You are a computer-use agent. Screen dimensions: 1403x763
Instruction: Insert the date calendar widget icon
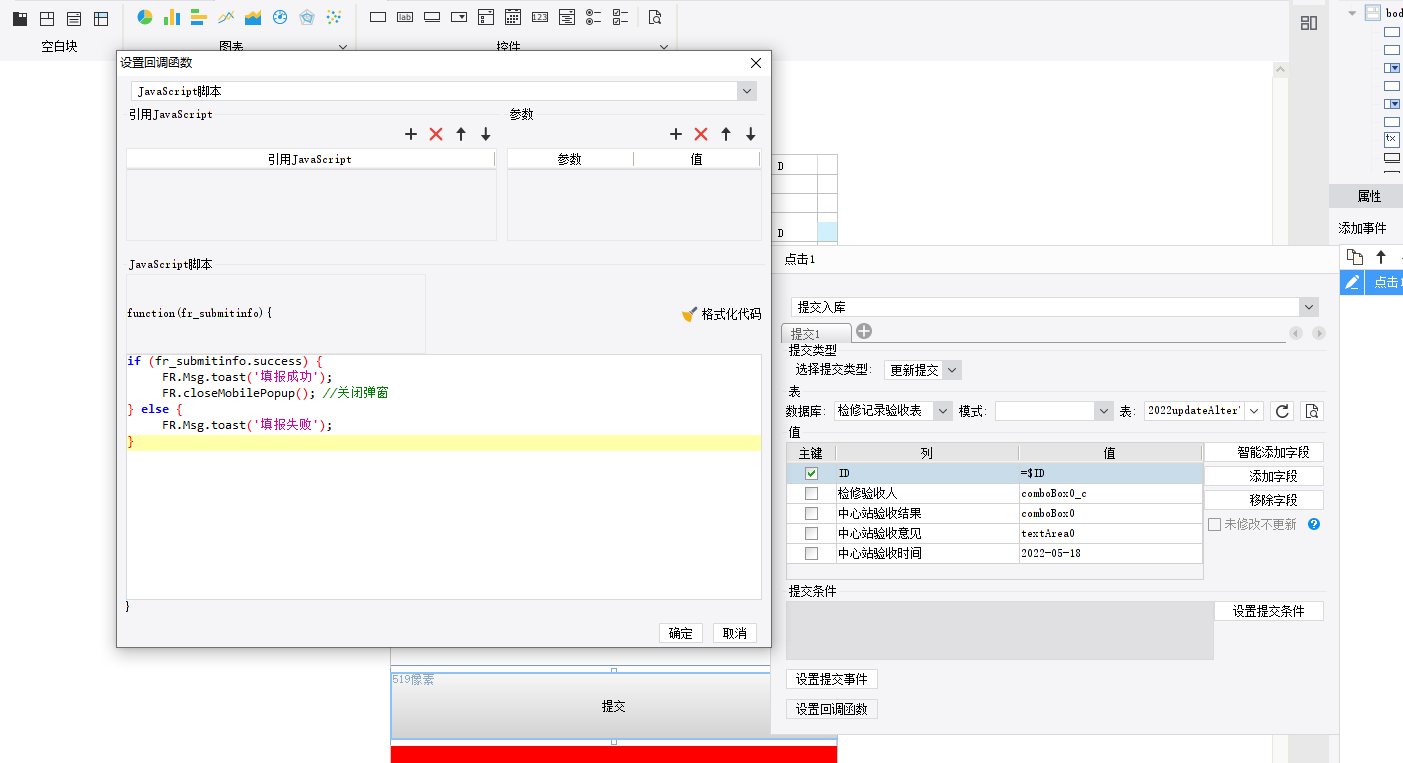[x=513, y=17]
